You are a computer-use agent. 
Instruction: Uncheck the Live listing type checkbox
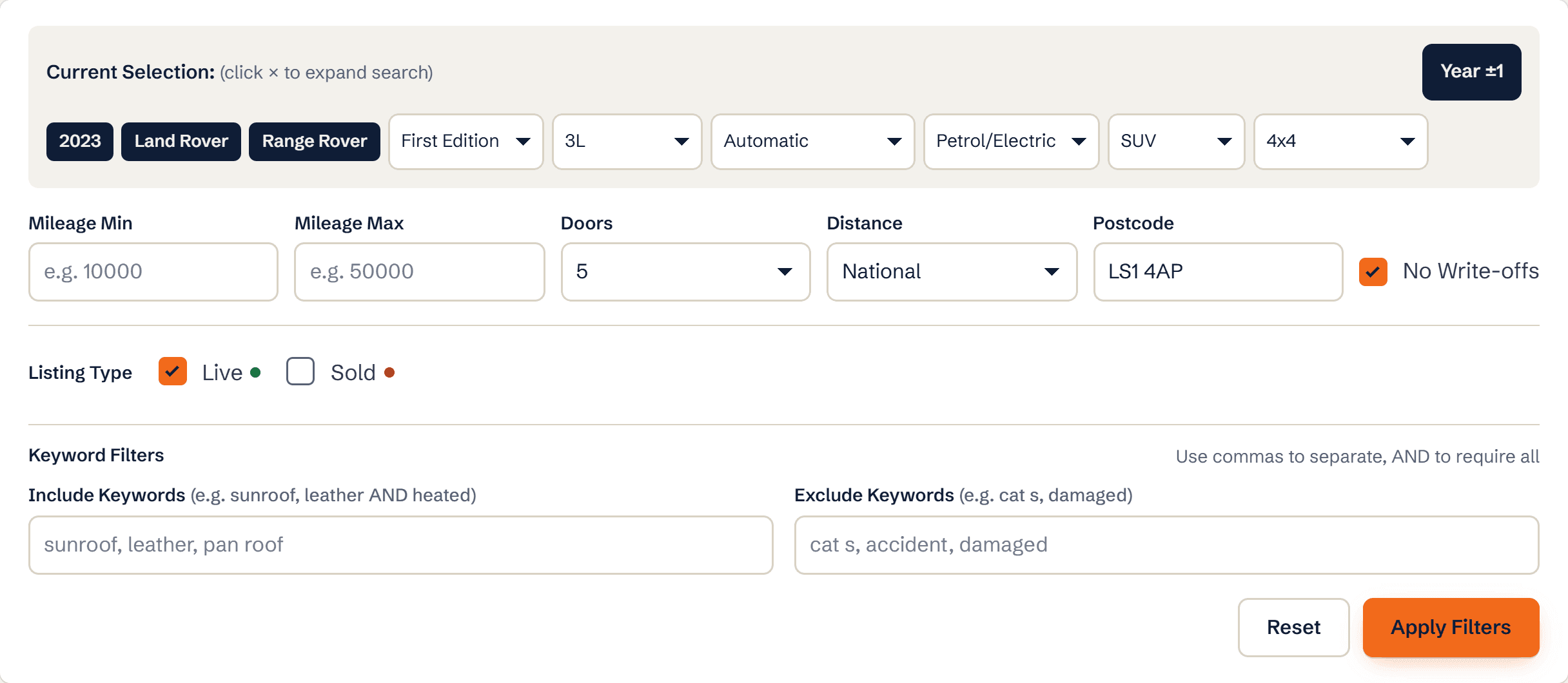click(173, 372)
